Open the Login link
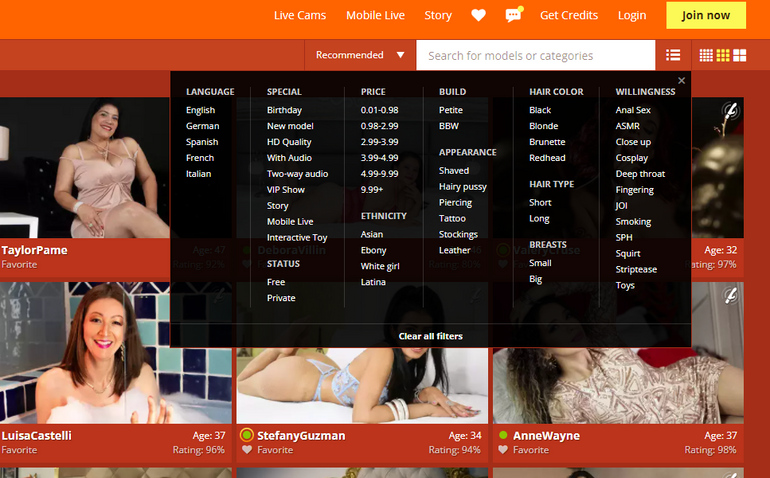This screenshot has height=478, width=770. tap(632, 16)
